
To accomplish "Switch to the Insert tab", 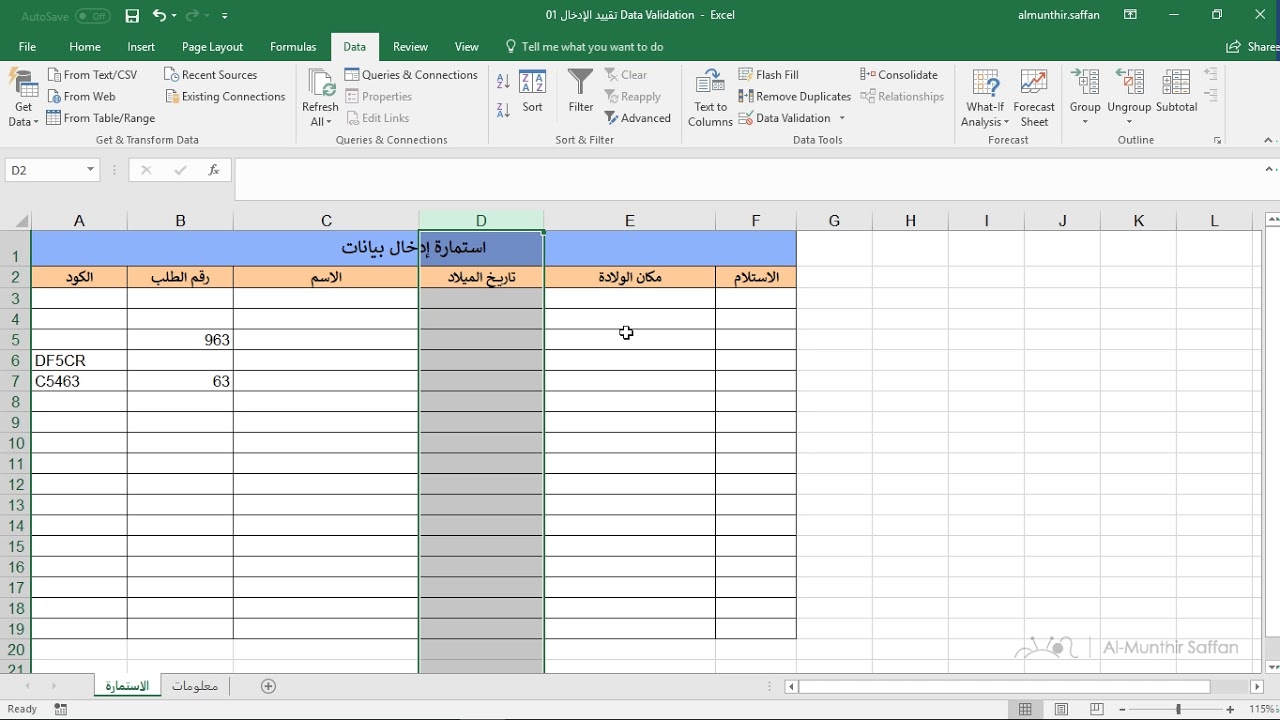I will [141, 47].
